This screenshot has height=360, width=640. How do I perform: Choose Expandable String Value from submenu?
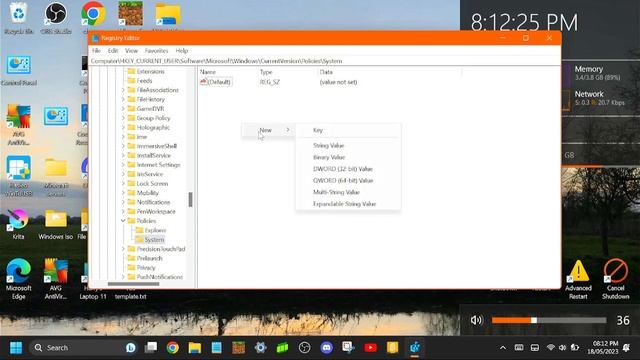click(x=348, y=204)
